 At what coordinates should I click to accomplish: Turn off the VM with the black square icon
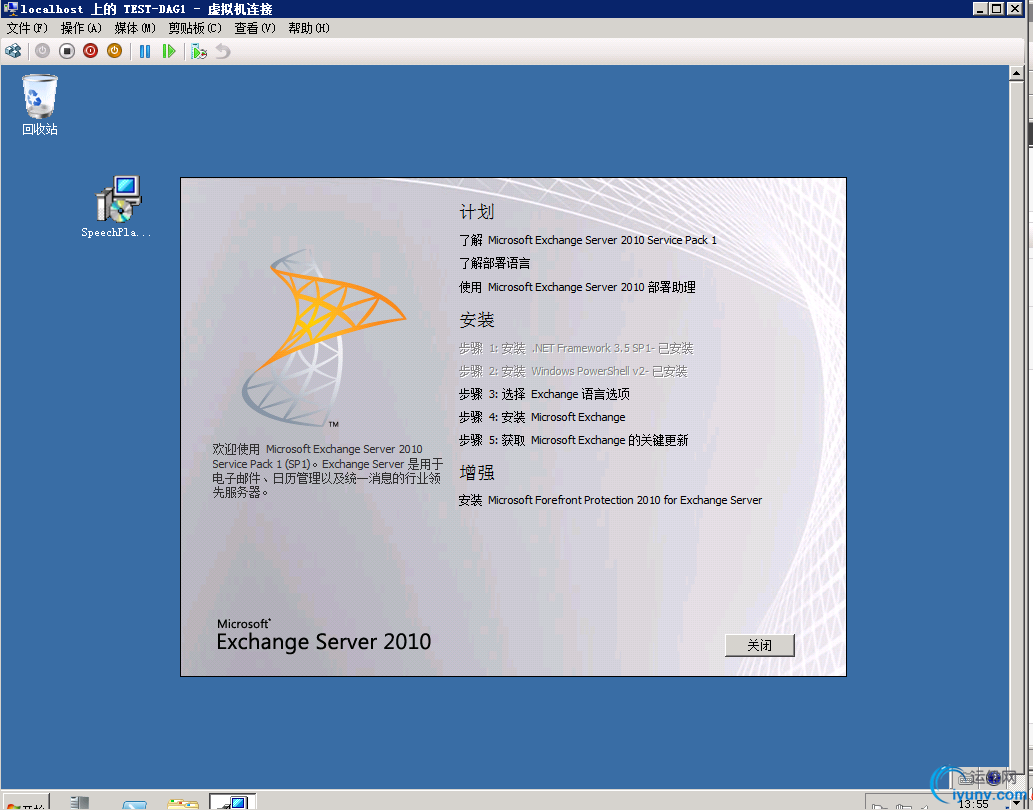tap(67, 51)
